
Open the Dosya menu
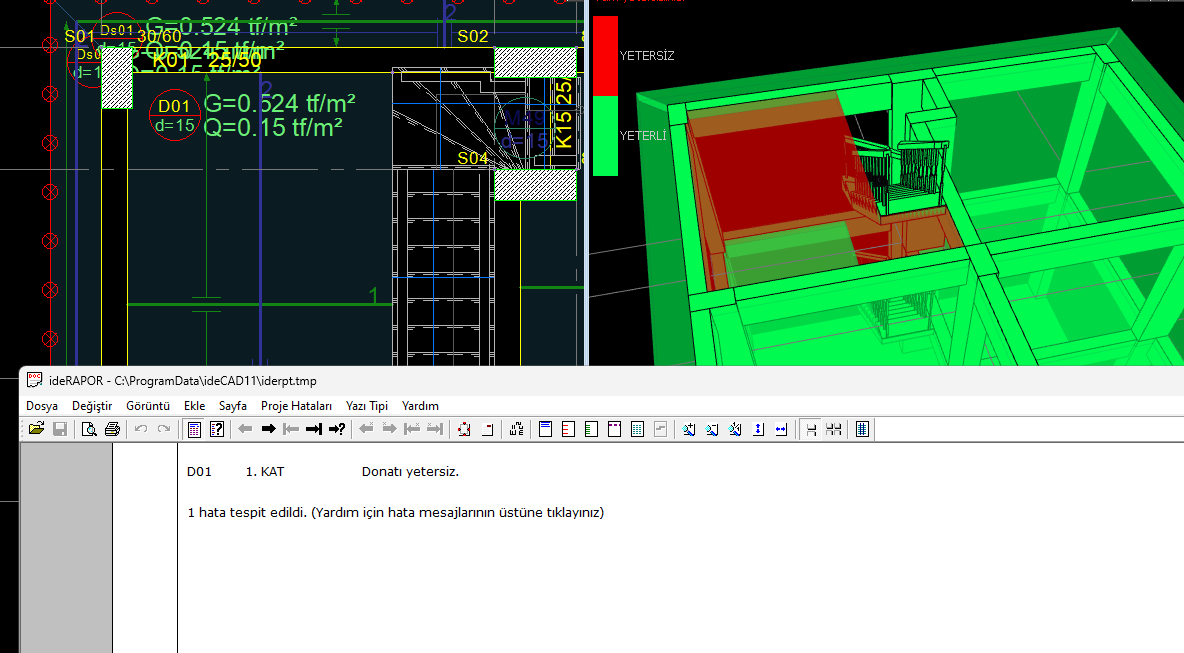click(x=42, y=406)
